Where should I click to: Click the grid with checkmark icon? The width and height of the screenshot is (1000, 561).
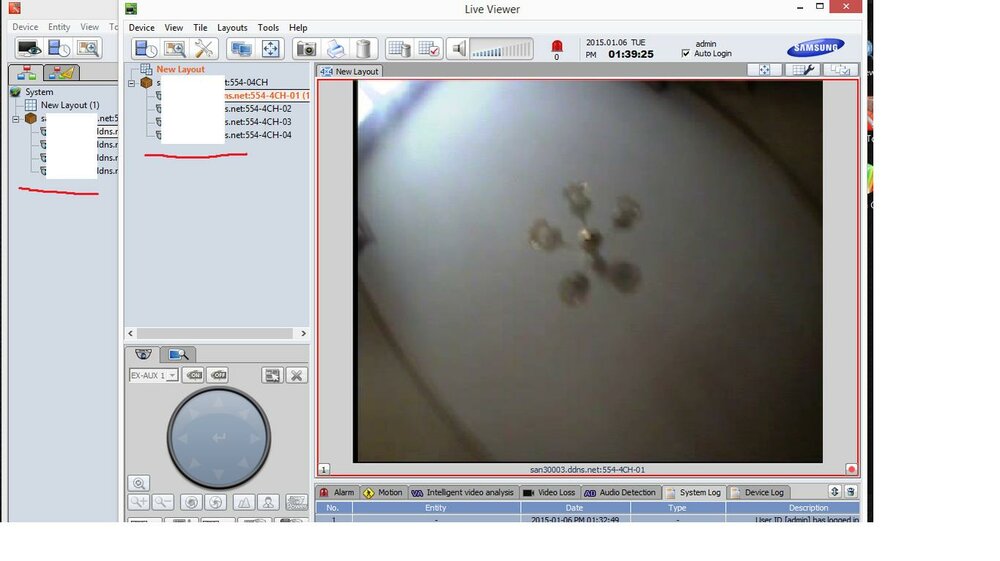click(429, 48)
